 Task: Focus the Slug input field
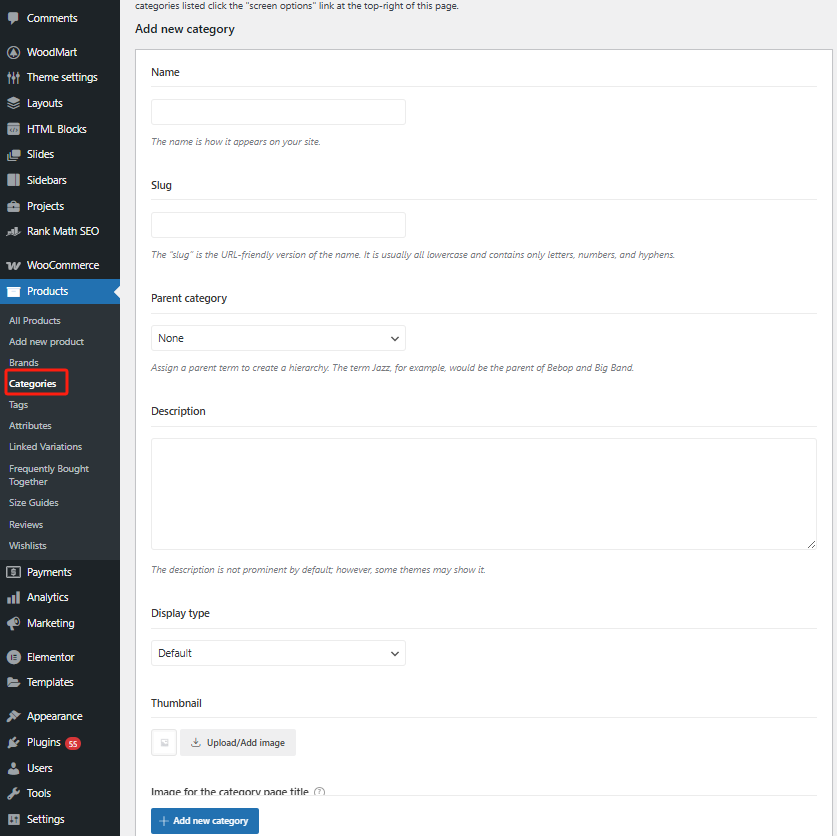coord(278,225)
